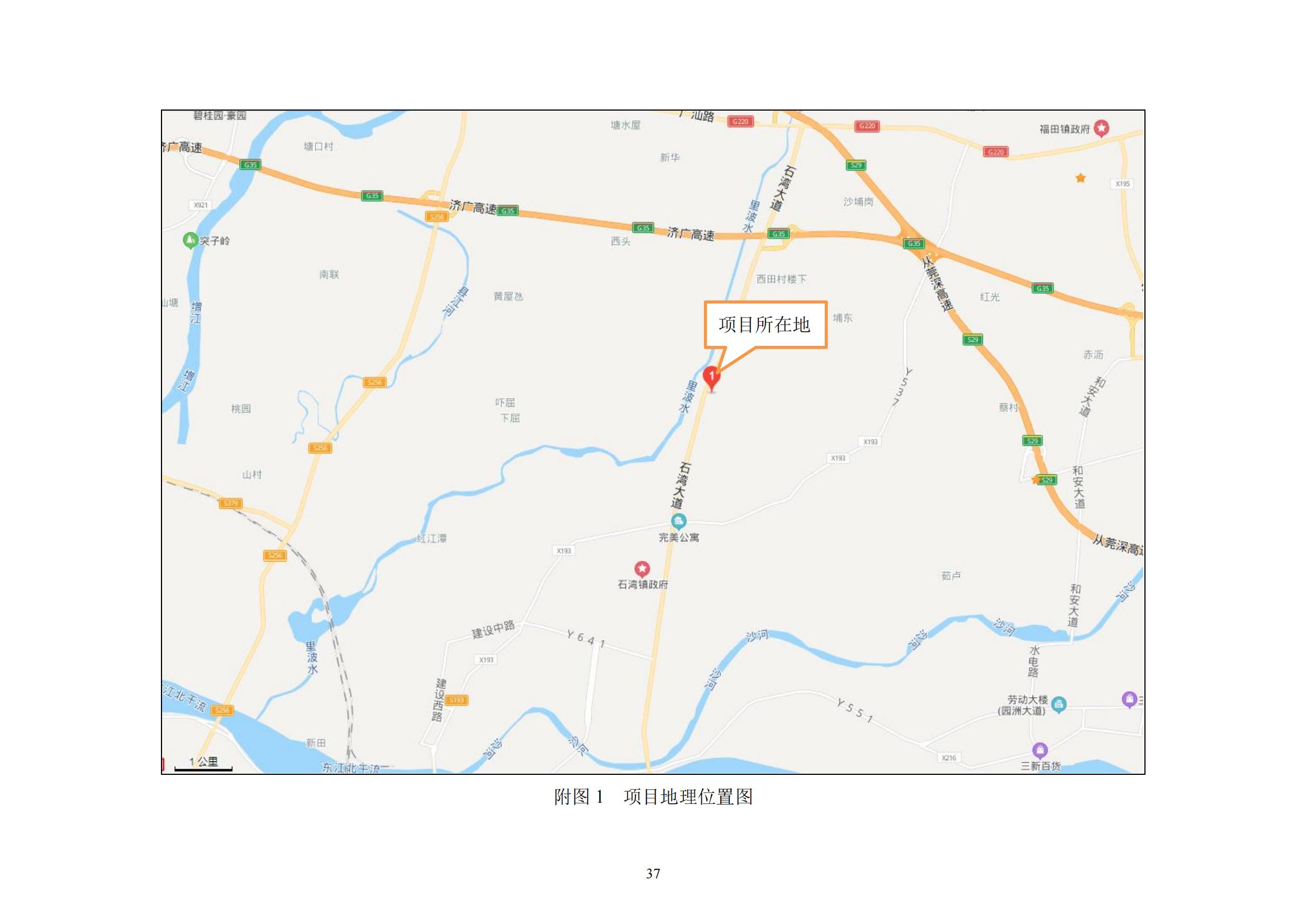The height and width of the screenshot is (924, 1307).
Task: Click the orange star below 福田镇政府
Action: [1081, 178]
